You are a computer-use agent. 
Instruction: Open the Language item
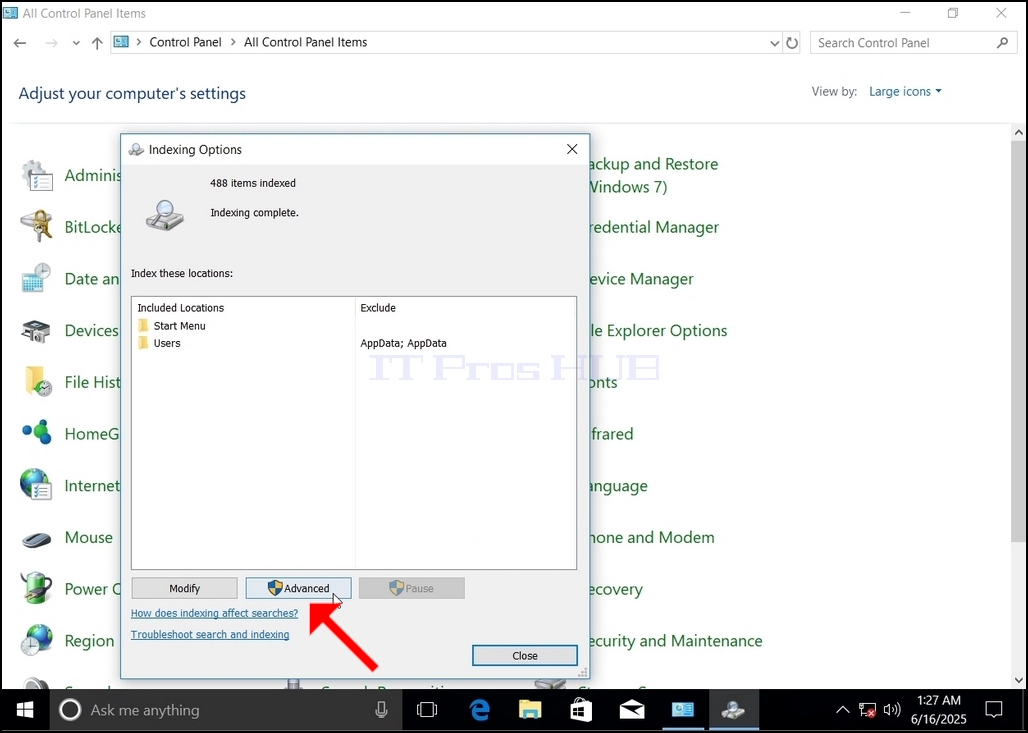tap(618, 486)
